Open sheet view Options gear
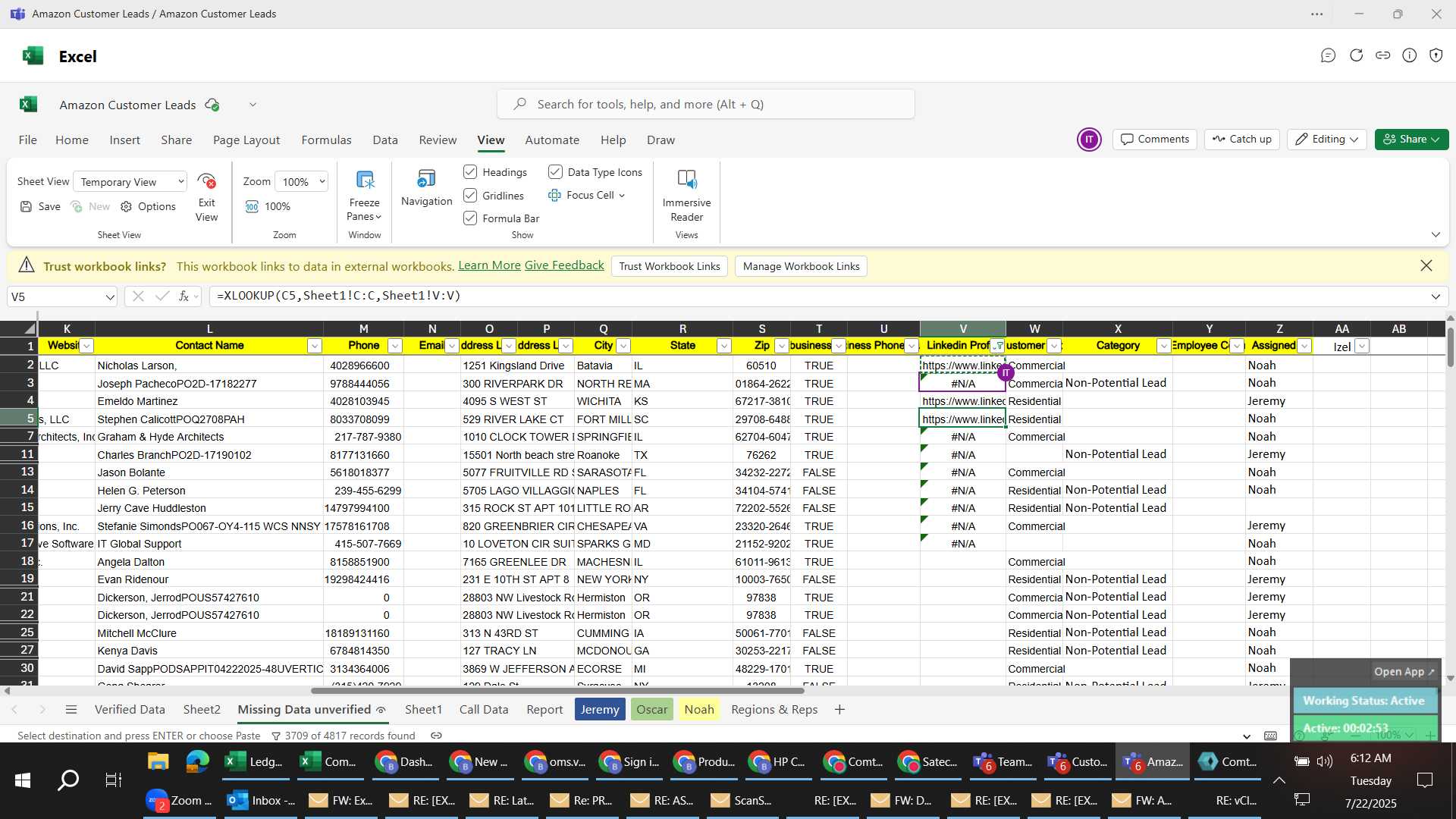The width and height of the screenshot is (1456, 819). (x=148, y=206)
